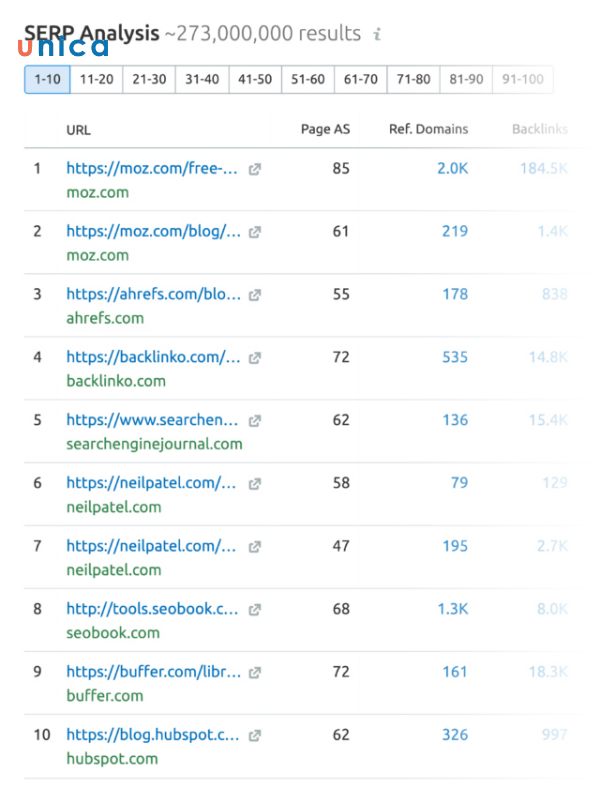Image resolution: width=600 pixels, height=803 pixels.
Task: Open the 535 referring domains link for backlinko.com
Action: 454,357
